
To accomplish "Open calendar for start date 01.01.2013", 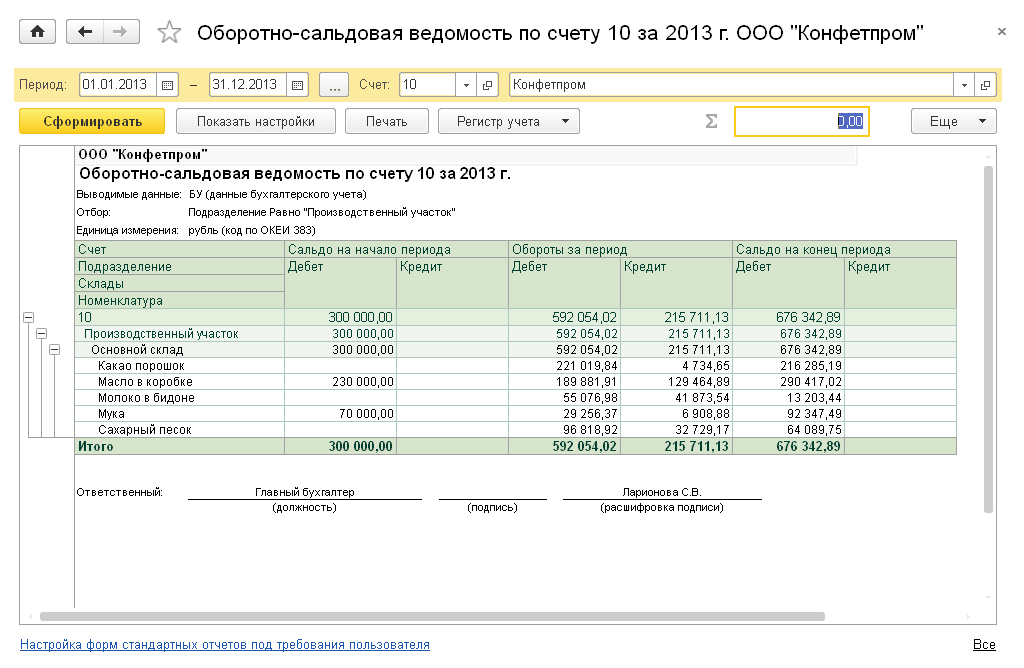I will click(x=167, y=85).
